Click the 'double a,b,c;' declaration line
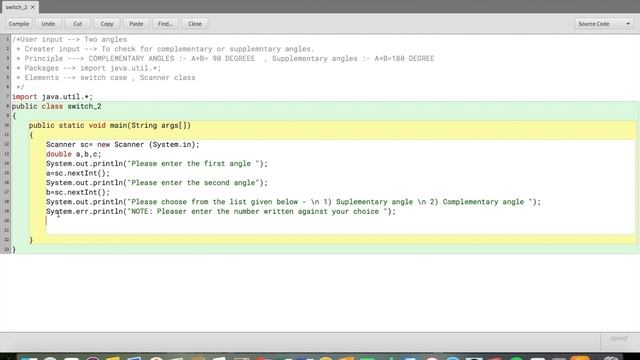 pyautogui.click(x=73, y=154)
